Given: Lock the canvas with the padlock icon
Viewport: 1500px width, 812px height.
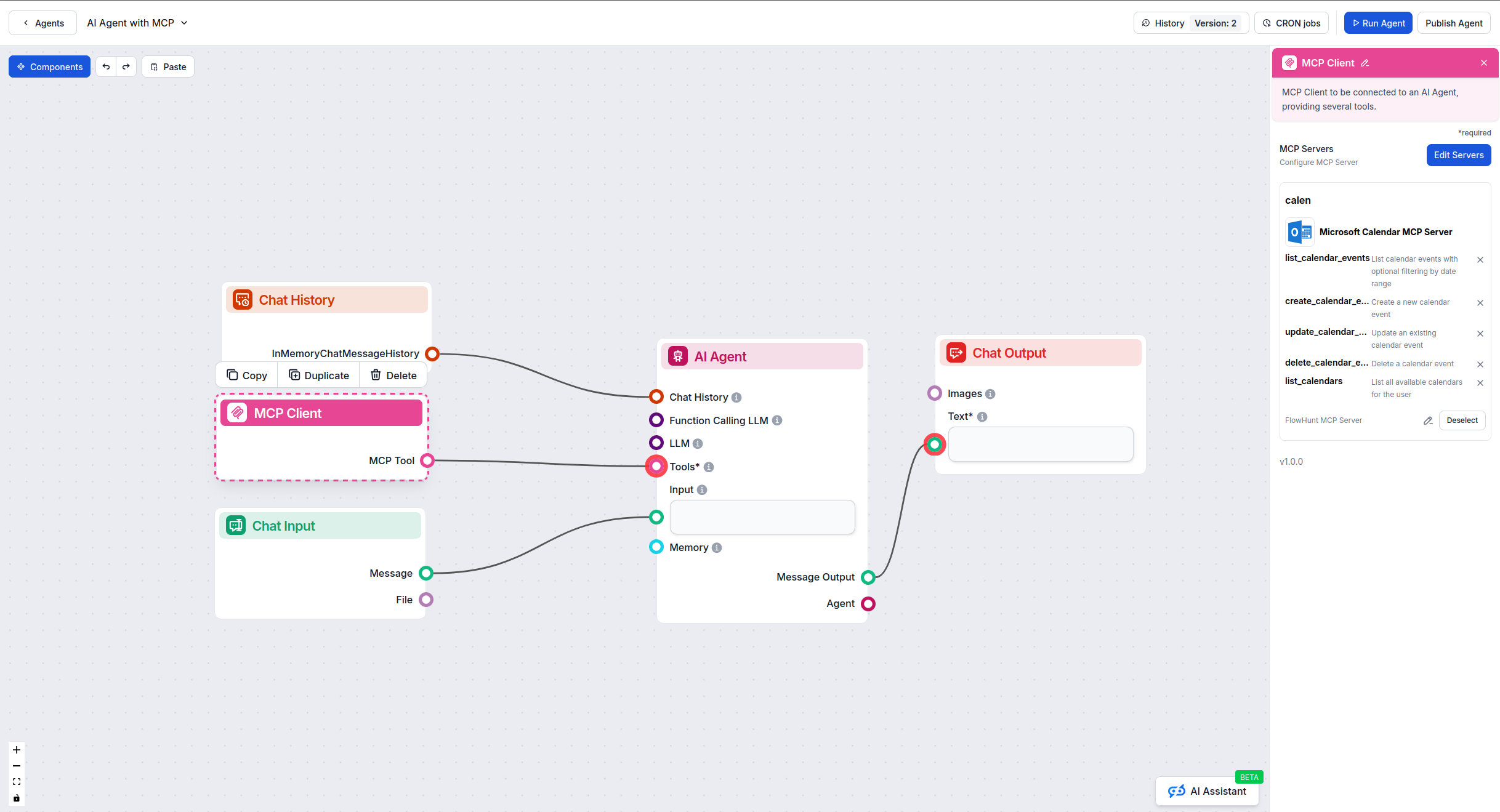Looking at the screenshot, I should tap(16, 798).
